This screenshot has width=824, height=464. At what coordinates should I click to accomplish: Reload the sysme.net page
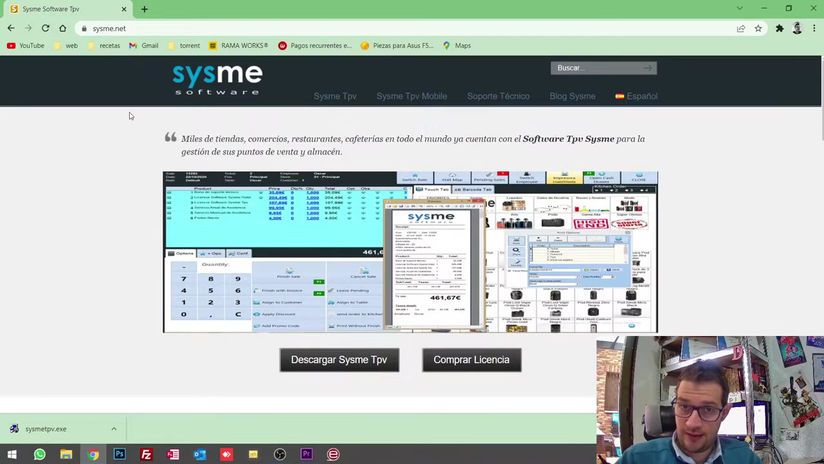[x=45, y=28]
